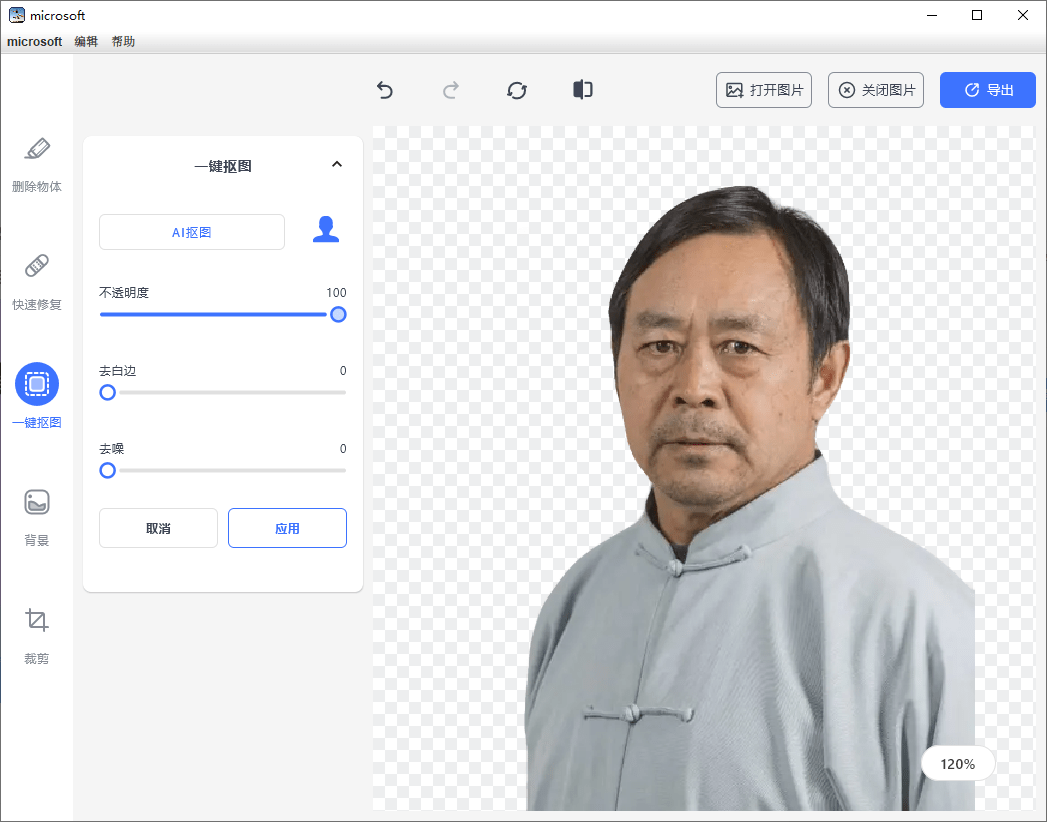The width and height of the screenshot is (1047, 822).
Task: Open the 帮助 (Help) menu
Action: 123,41
